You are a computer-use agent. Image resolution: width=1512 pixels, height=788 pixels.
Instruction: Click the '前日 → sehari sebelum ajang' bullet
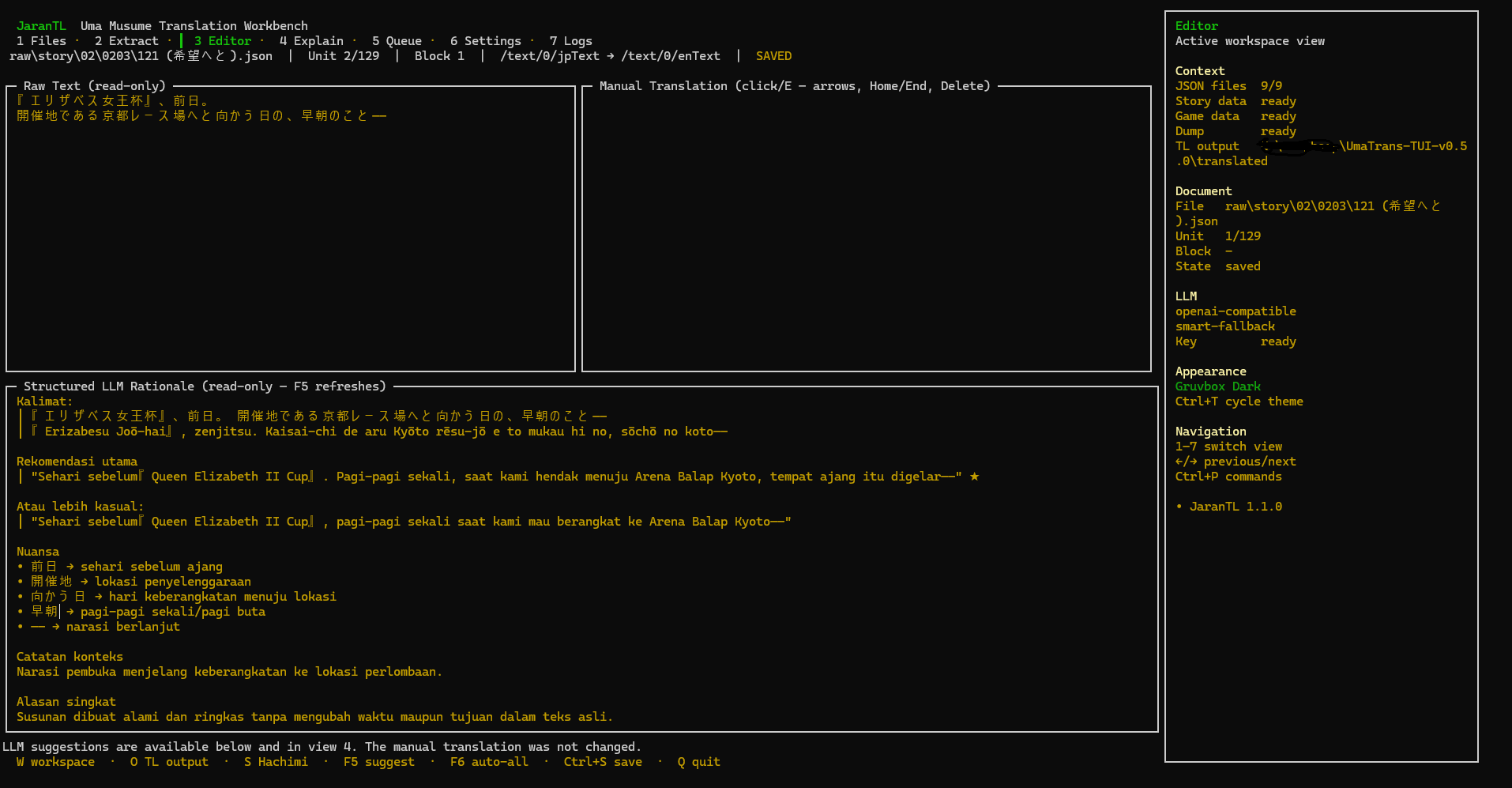click(120, 567)
